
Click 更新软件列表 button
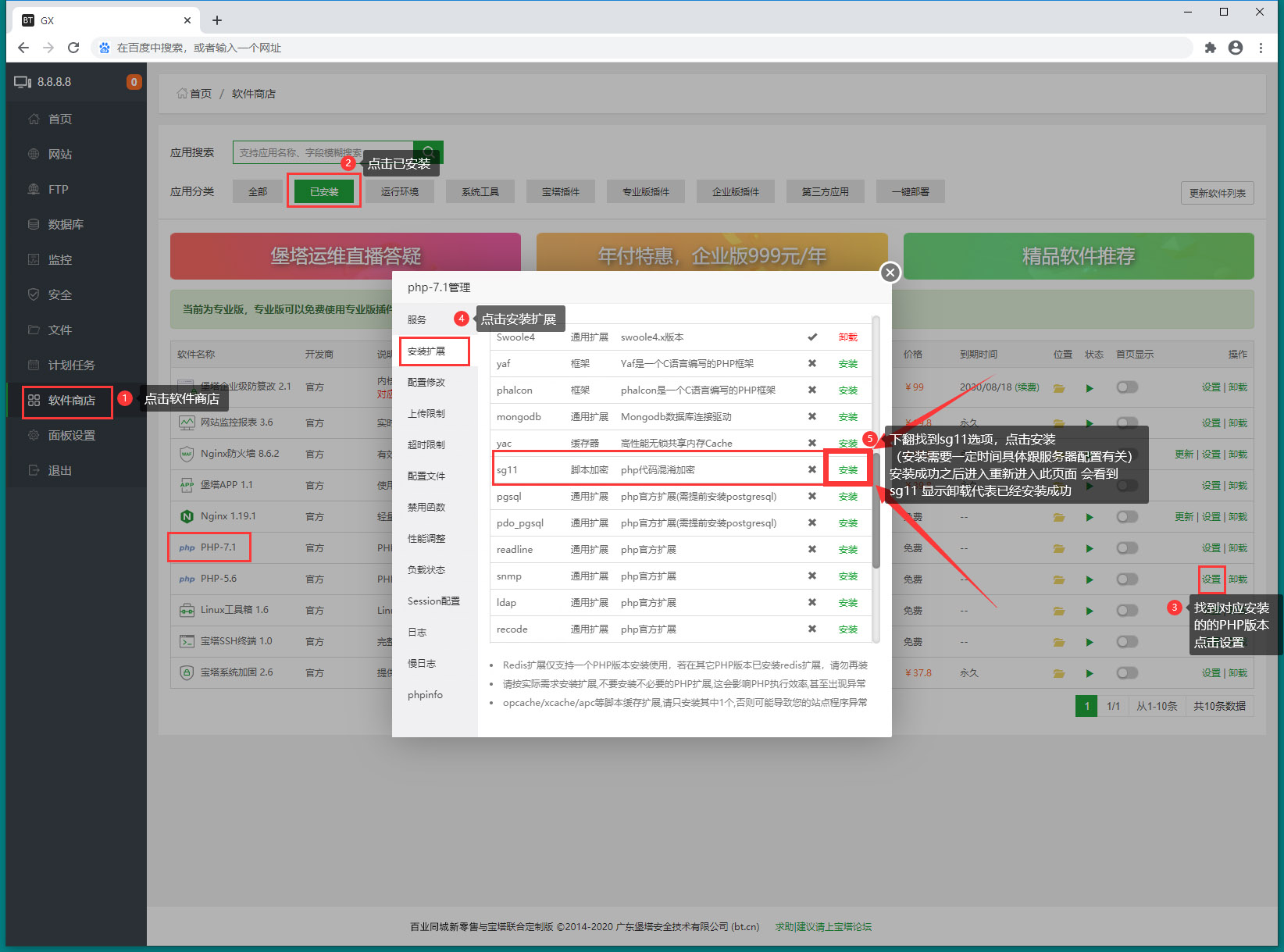click(x=1217, y=193)
